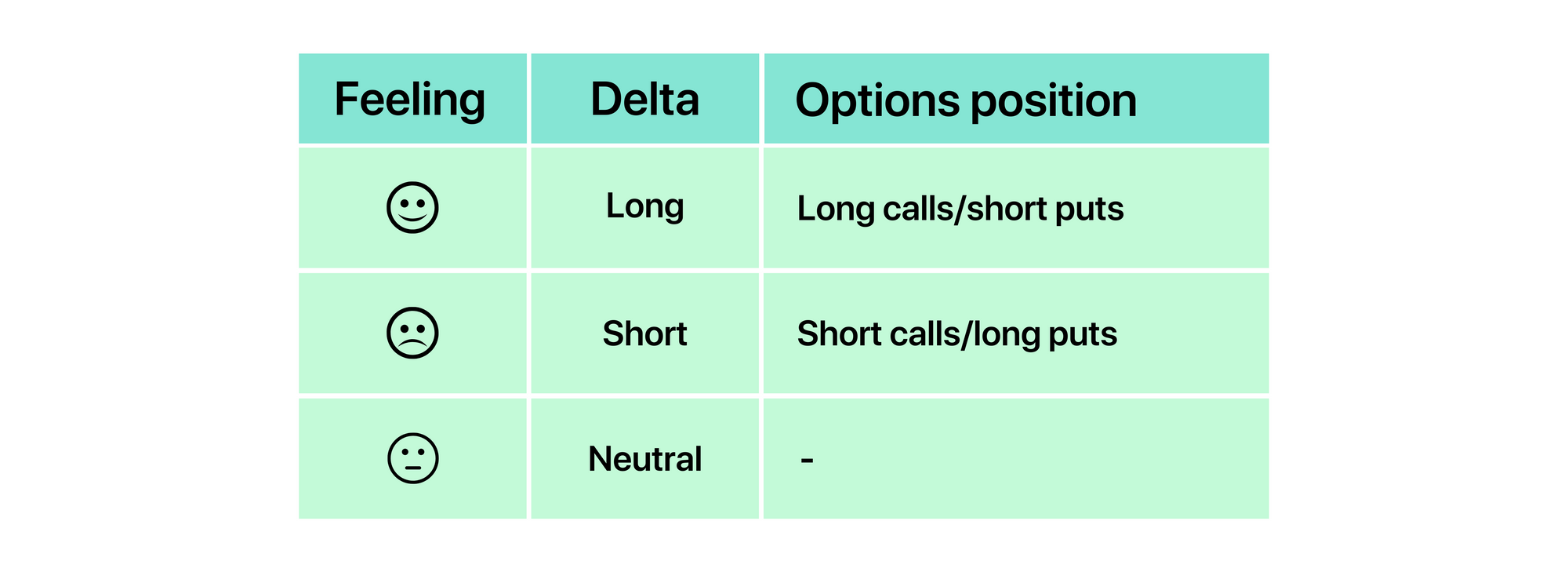Click the 'long puts' text
This screenshot has height=572, width=1568.
tap(1043, 336)
